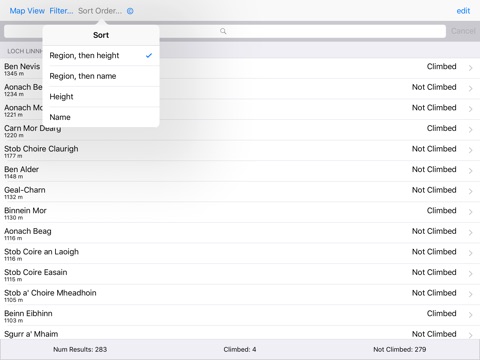Open the Filter options
480x360 pixels.
(61, 11)
